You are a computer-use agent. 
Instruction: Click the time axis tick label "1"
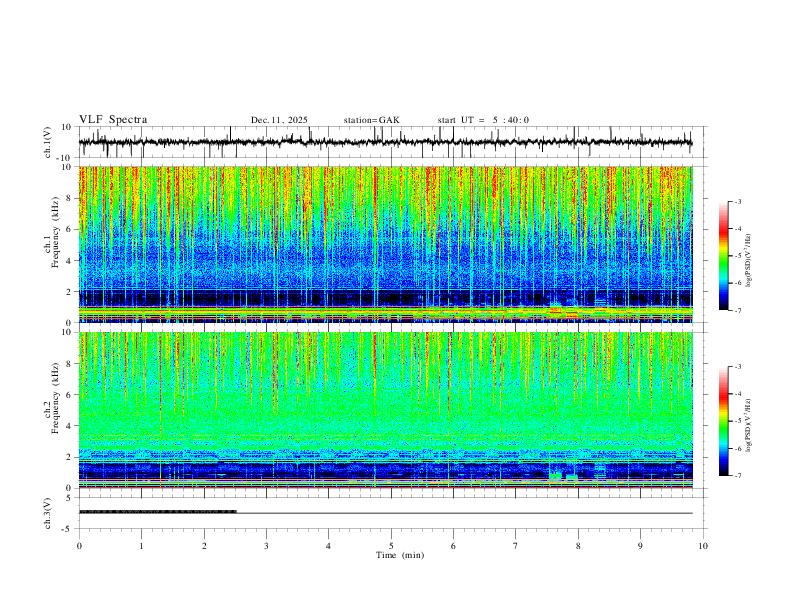point(141,546)
